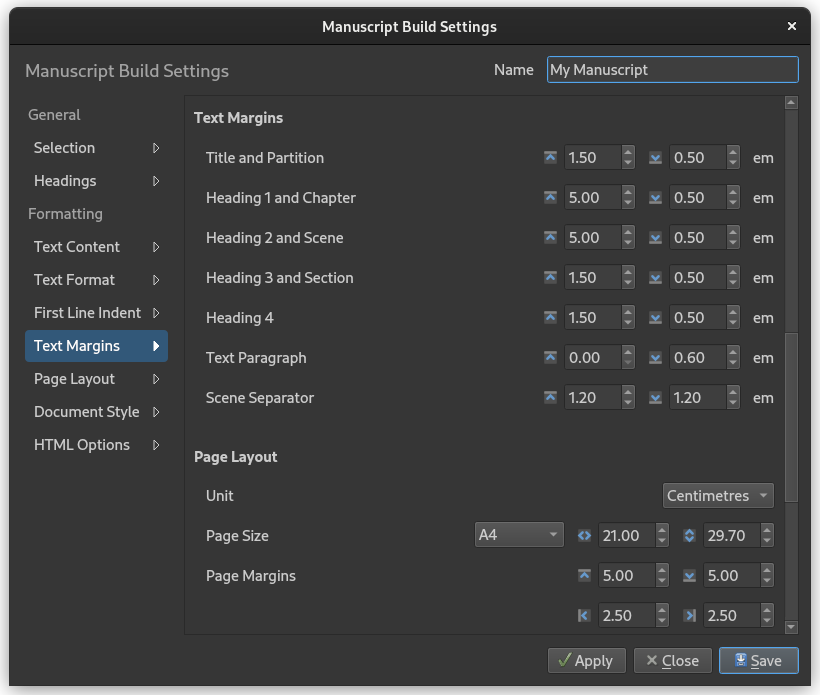Click top margin icon for Heading 3 and Section
Screen dimensions: 820x695
tap(550, 278)
